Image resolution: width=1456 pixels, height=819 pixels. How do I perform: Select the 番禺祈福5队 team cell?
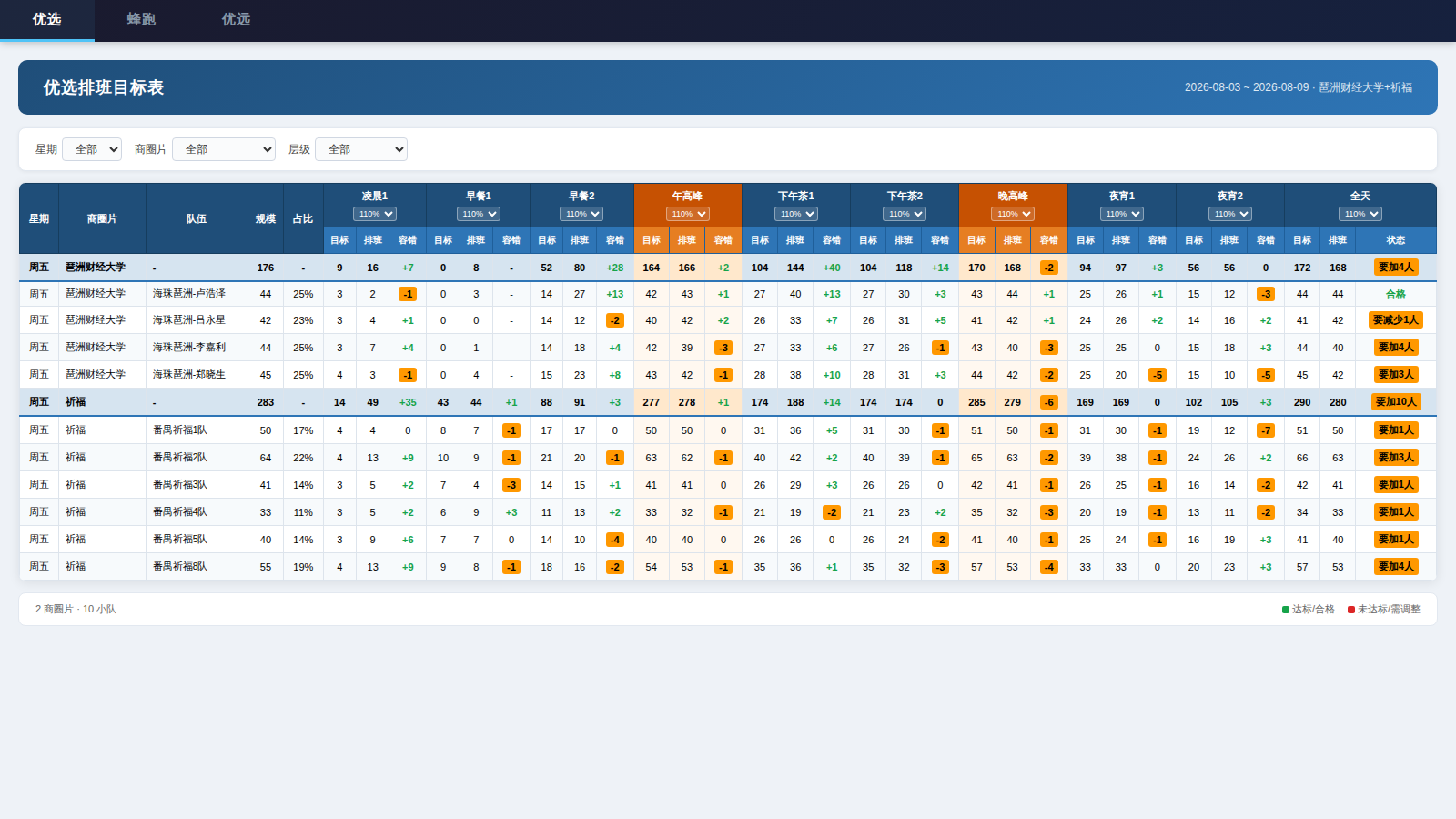(x=197, y=540)
